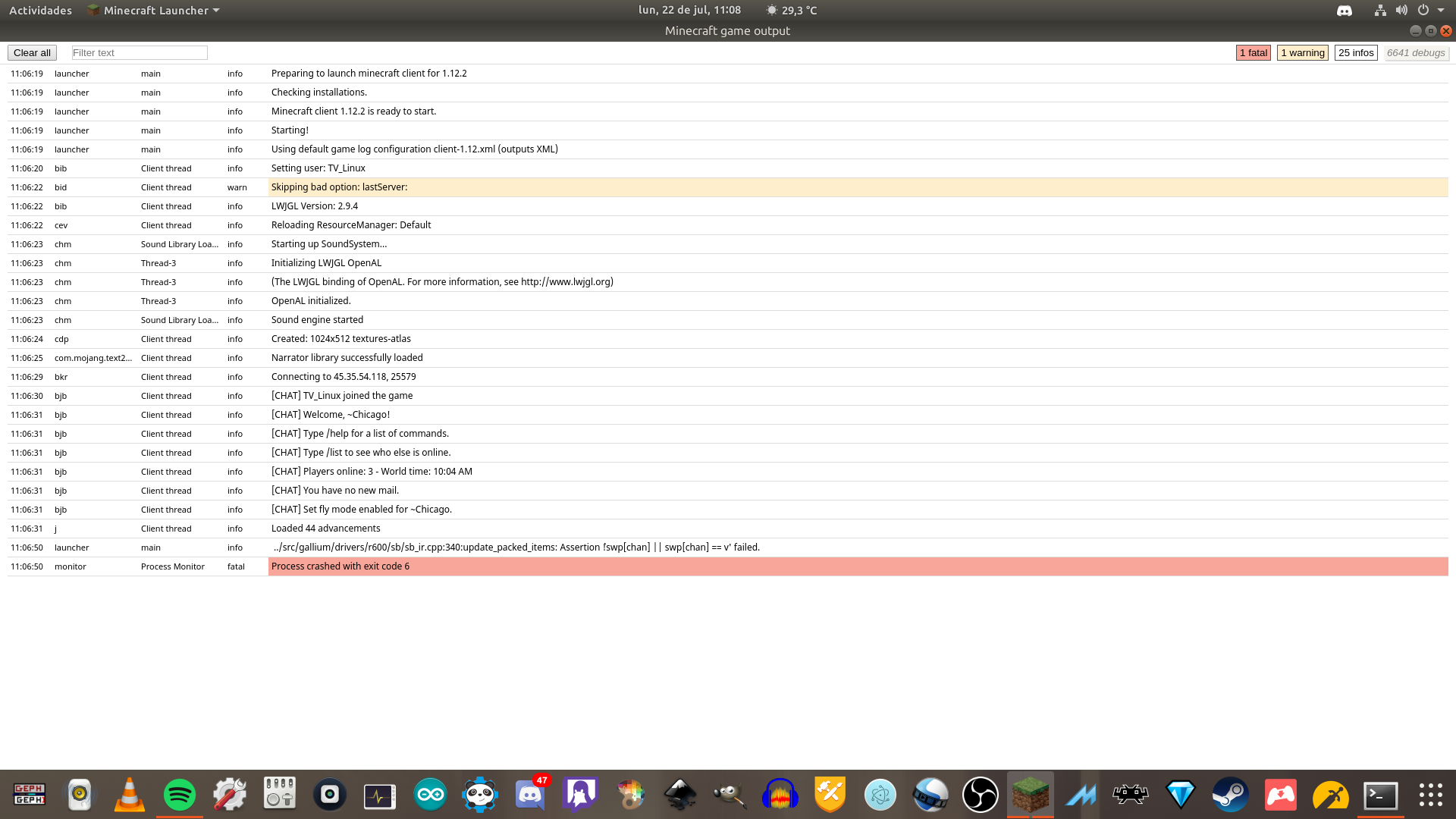Click the Filter text input field
The height and width of the screenshot is (819, 1456).
pyautogui.click(x=140, y=52)
